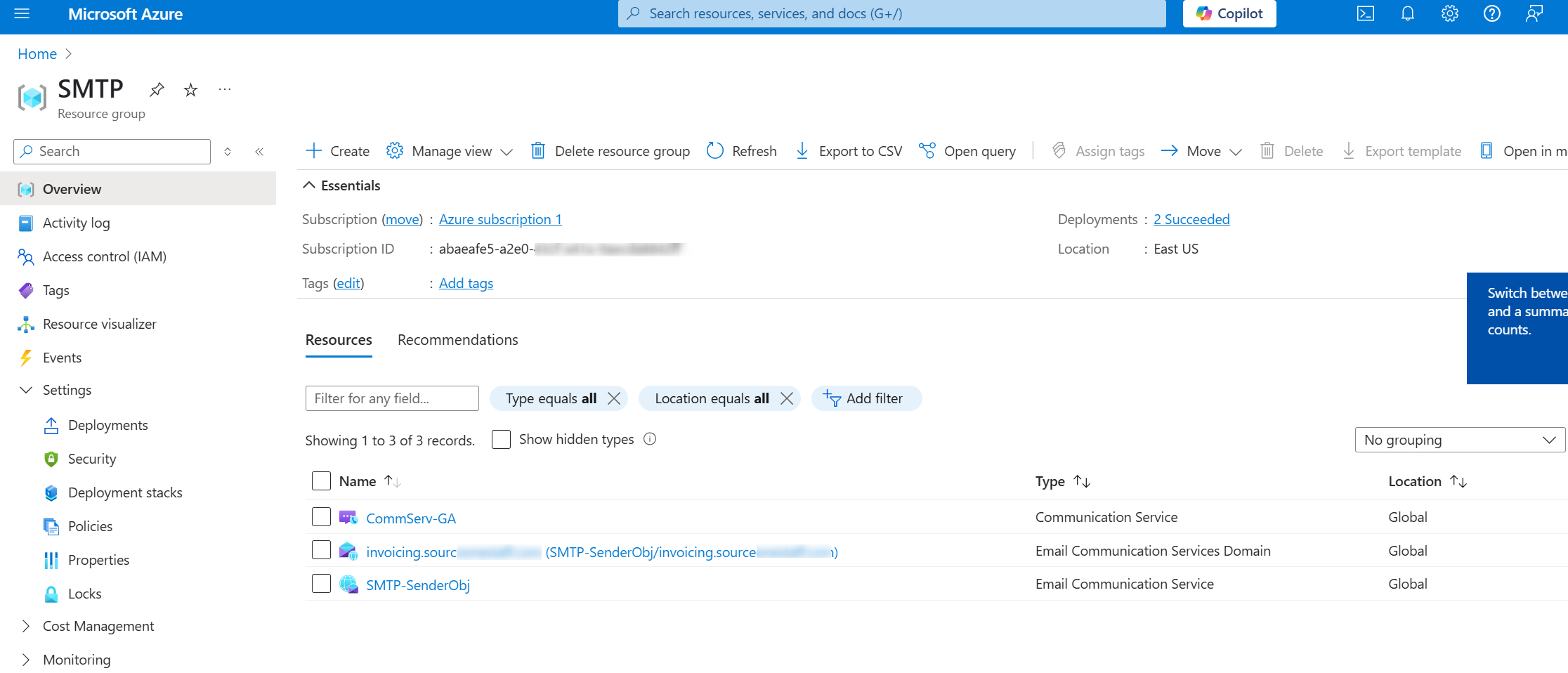Click the Filter for any field box

click(x=392, y=398)
